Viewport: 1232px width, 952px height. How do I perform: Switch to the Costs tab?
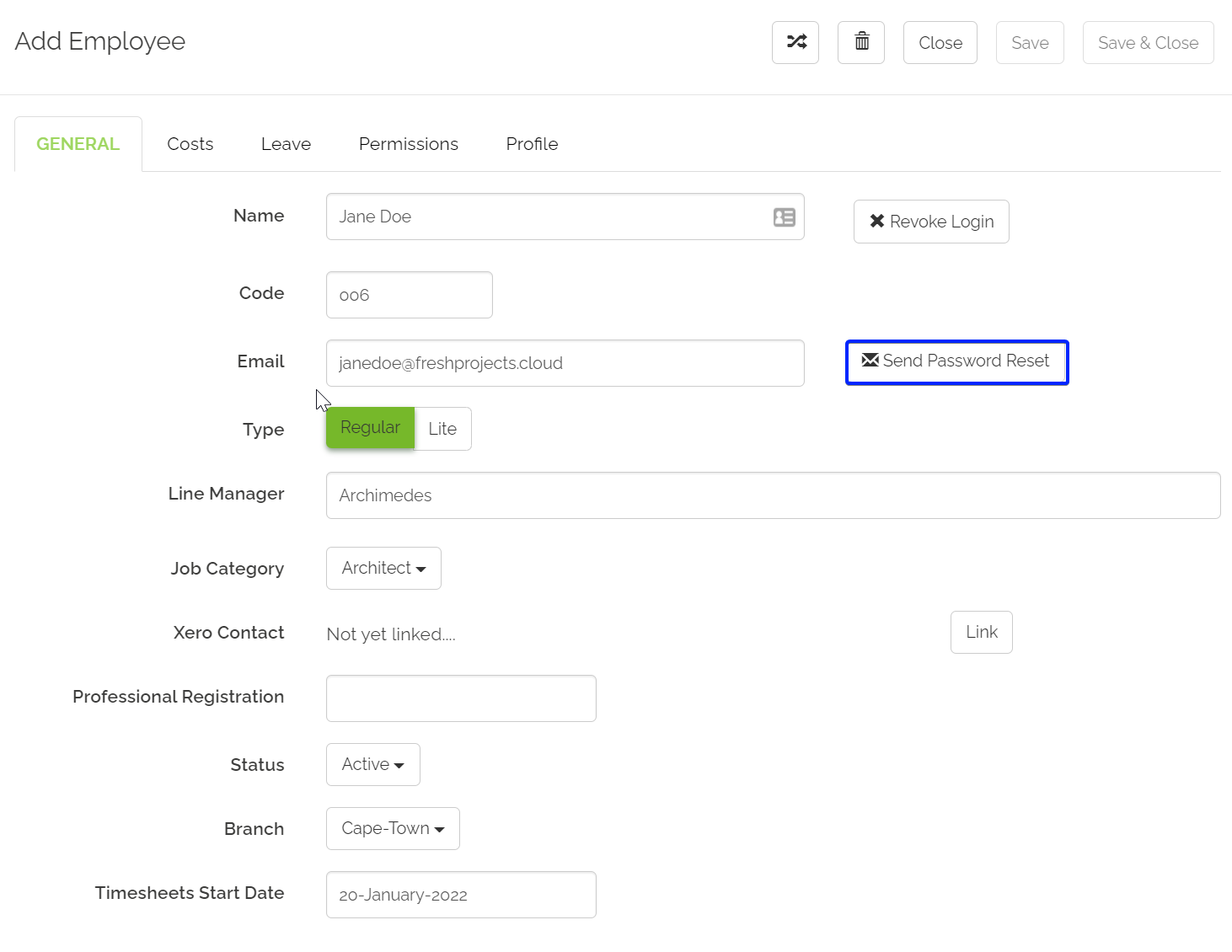click(190, 144)
